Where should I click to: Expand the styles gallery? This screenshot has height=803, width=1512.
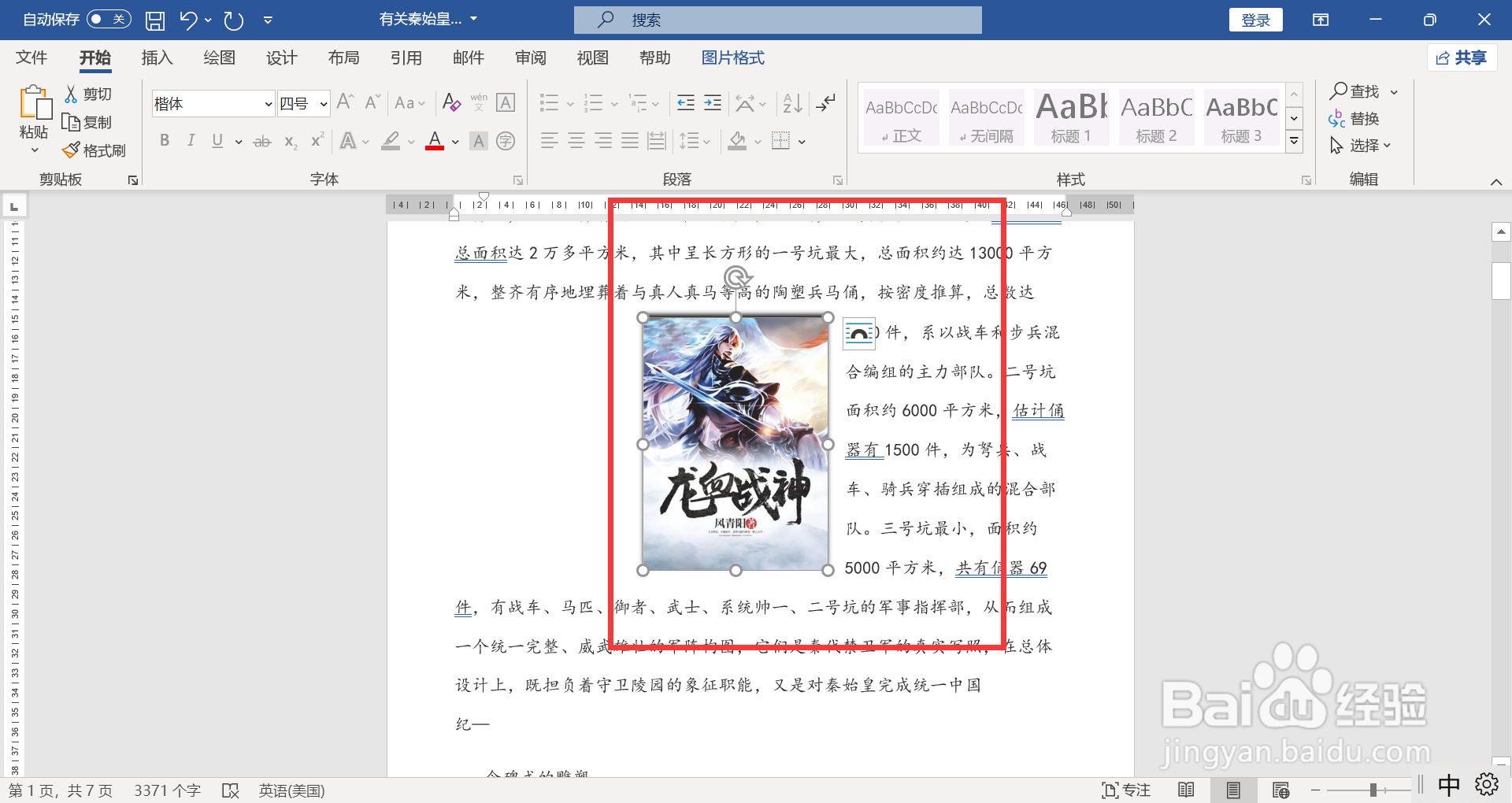[1294, 142]
